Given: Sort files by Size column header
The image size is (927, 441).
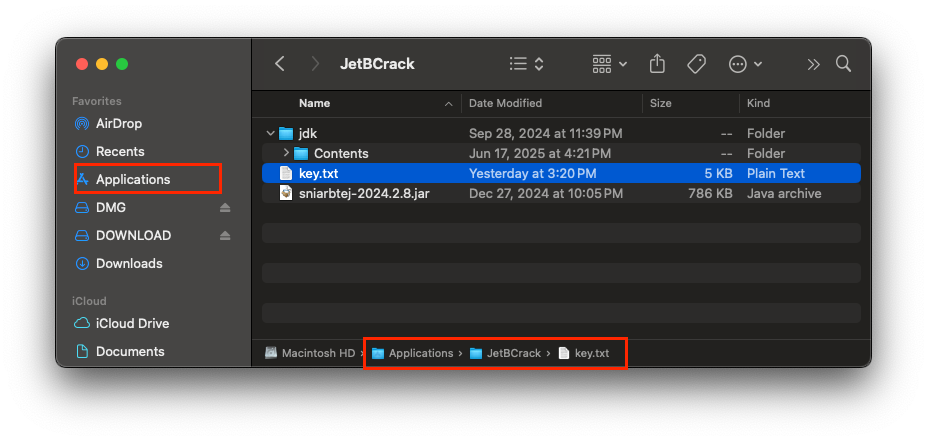Looking at the screenshot, I should [x=660, y=103].
